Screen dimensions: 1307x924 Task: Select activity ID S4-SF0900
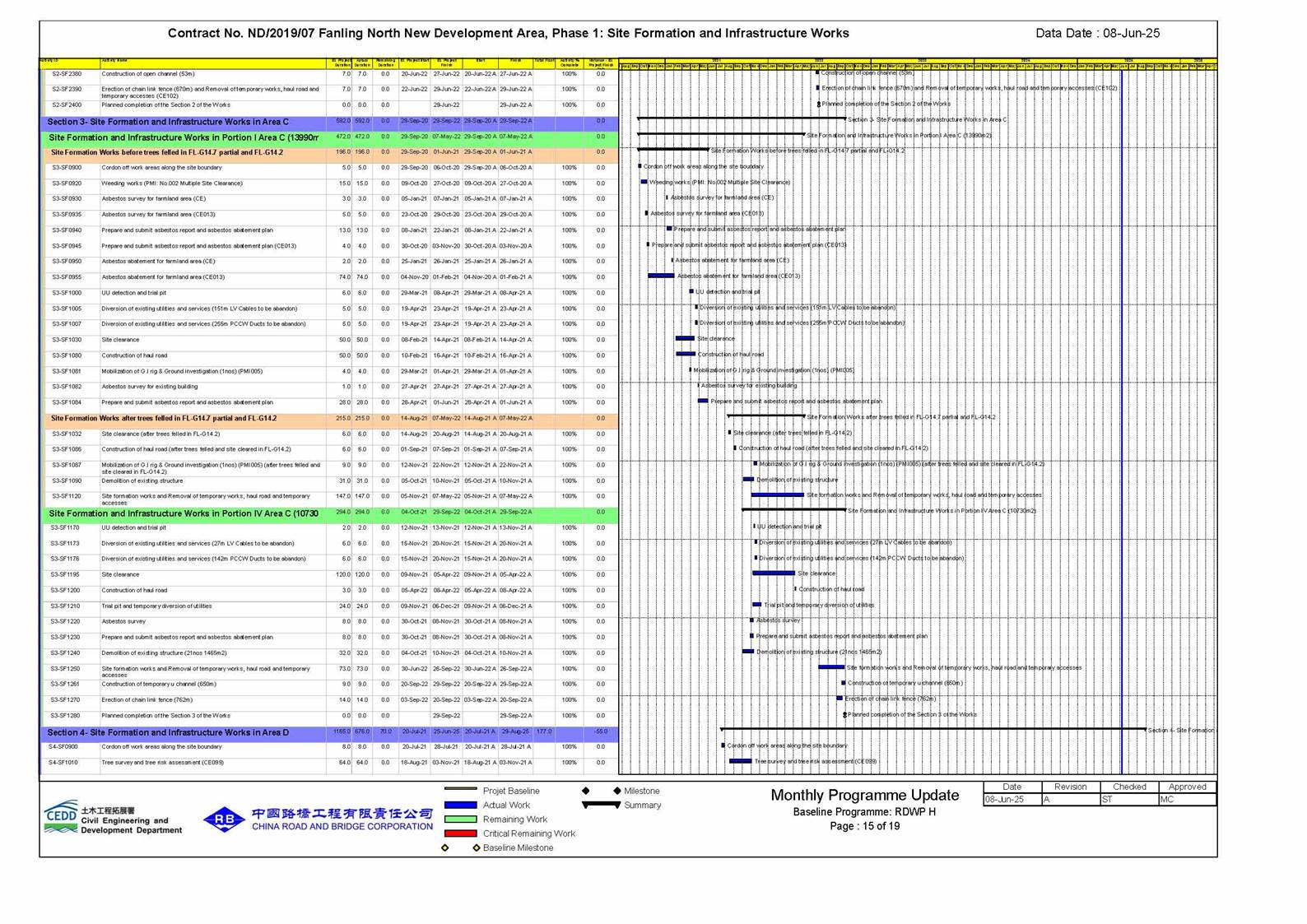(63, 746)
